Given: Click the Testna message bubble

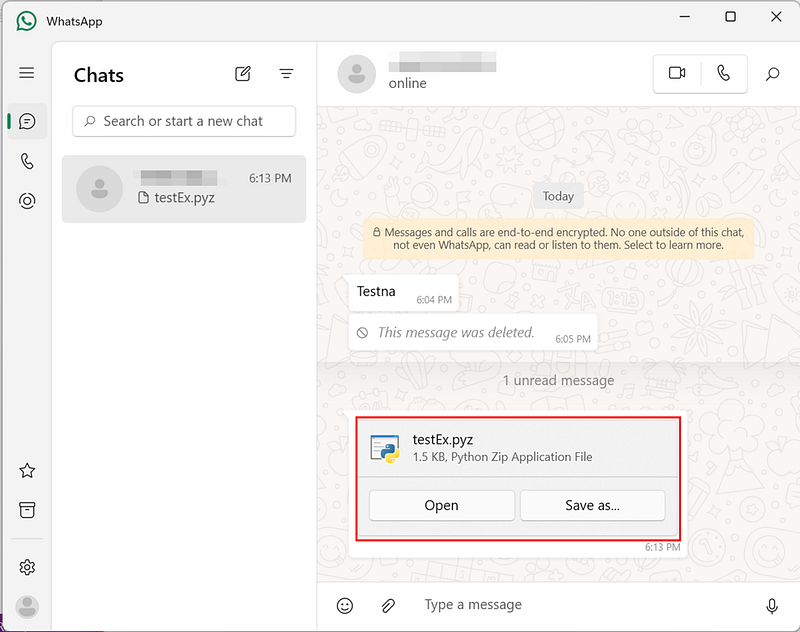Looking at the screenshot, I should pyautogui.click(x=404, y=293).
